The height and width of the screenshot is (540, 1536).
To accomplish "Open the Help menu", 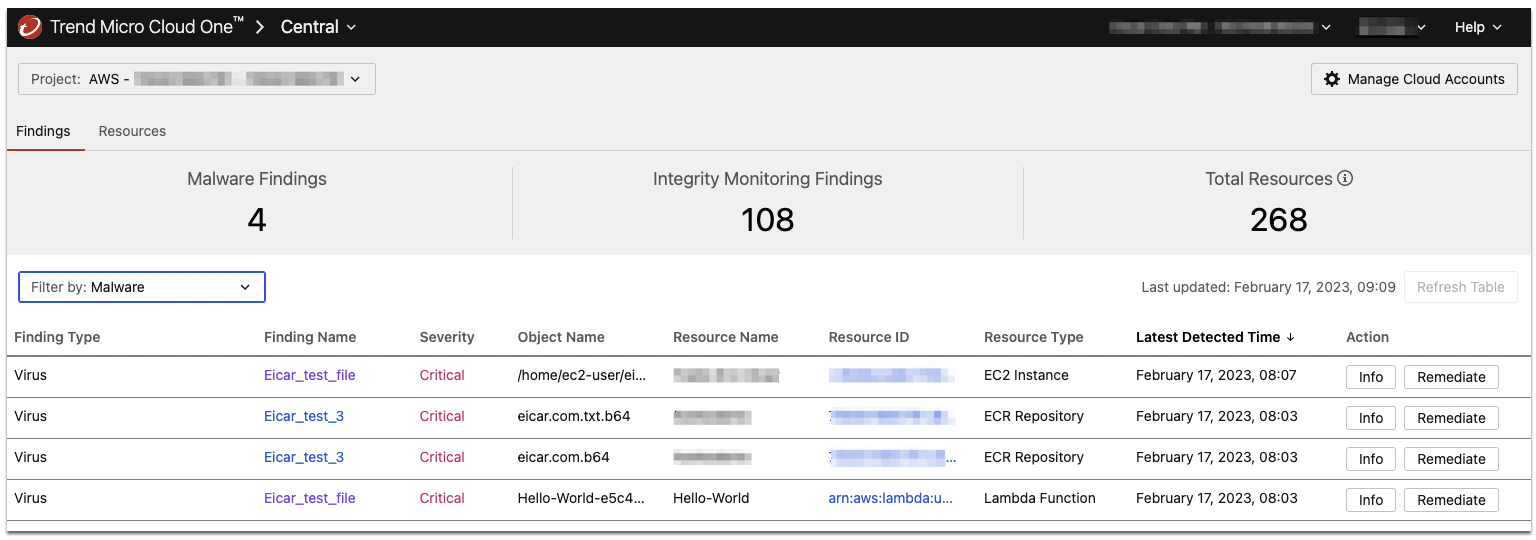I will click(x=1478, y=27).
